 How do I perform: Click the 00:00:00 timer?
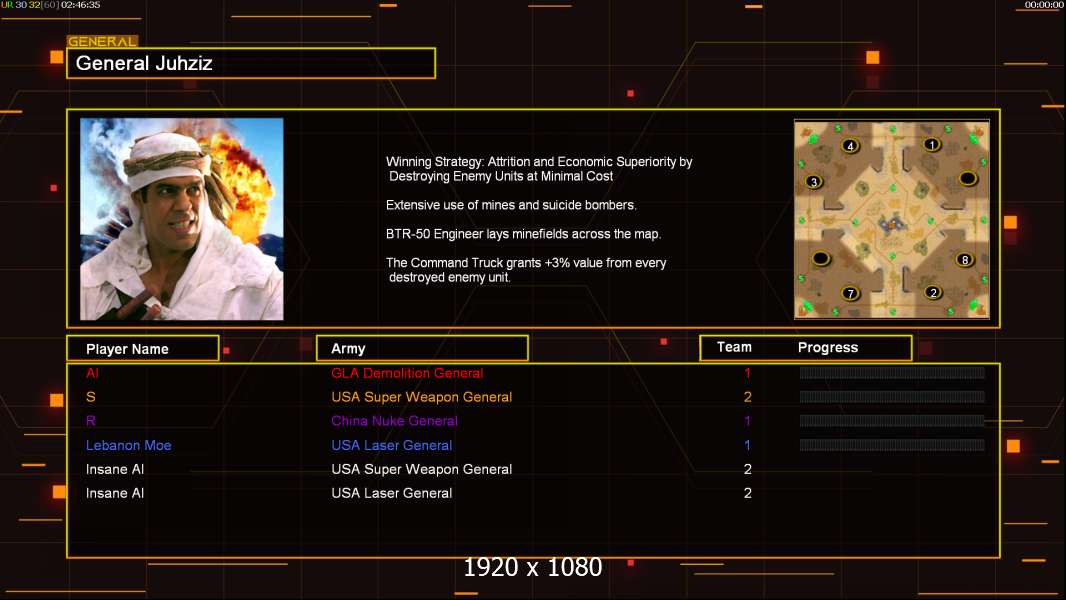tap(1044, 5)
